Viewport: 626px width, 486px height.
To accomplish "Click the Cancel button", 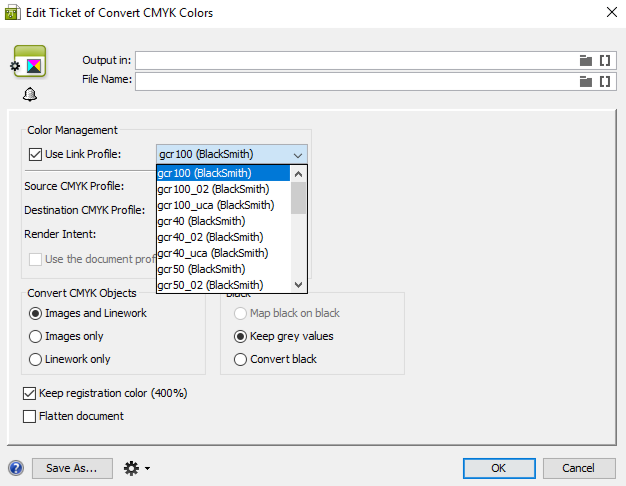I will click(579, 468).
